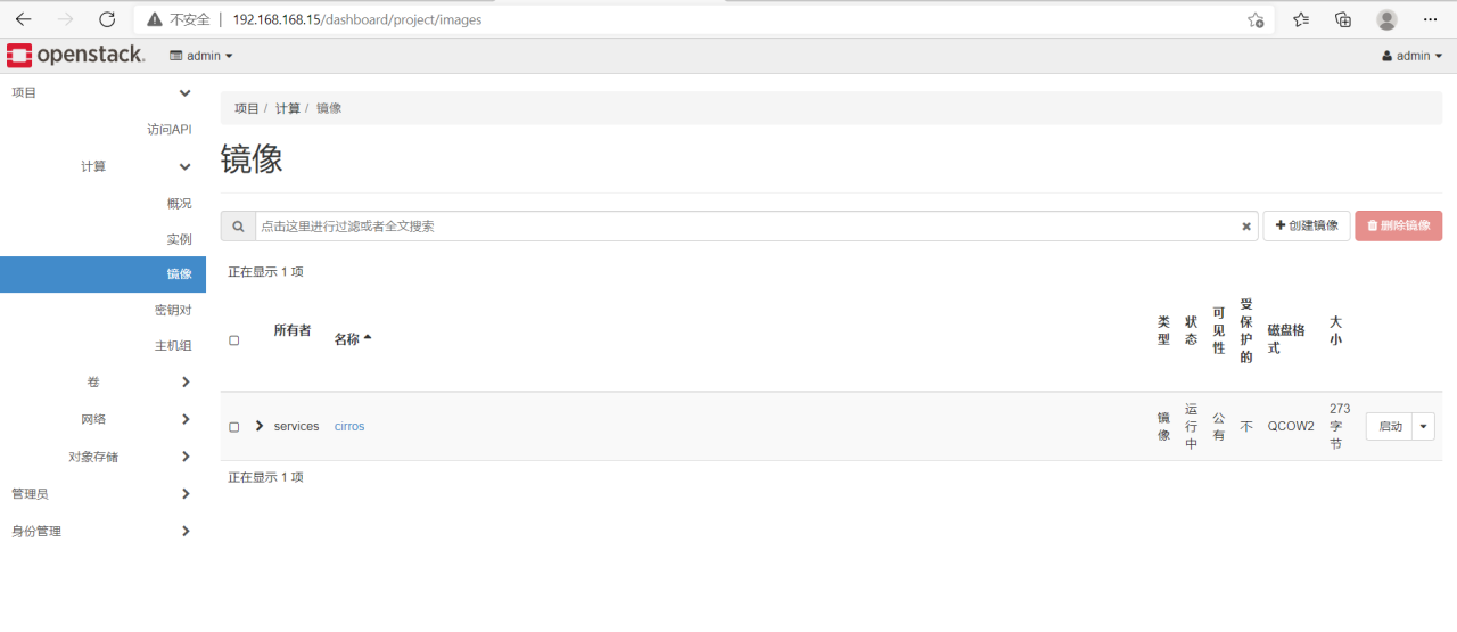Click the search magnifier icon in filter bar
1457x632 pixels.
237,226
